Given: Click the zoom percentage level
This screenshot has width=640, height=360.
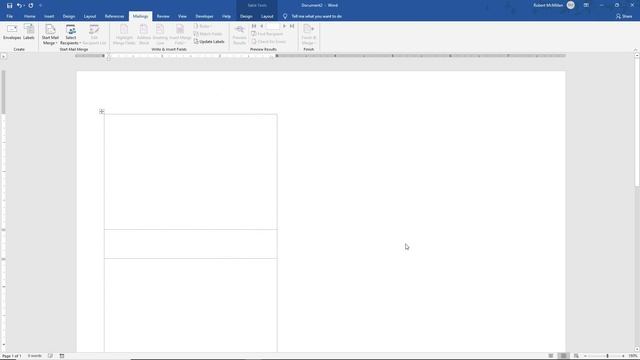Looking at the screenshot, I should (x=633, y=356).
